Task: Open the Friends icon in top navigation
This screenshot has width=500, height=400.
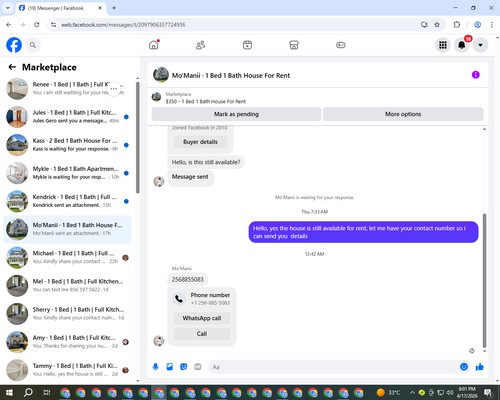Action: tap(200, 45)
